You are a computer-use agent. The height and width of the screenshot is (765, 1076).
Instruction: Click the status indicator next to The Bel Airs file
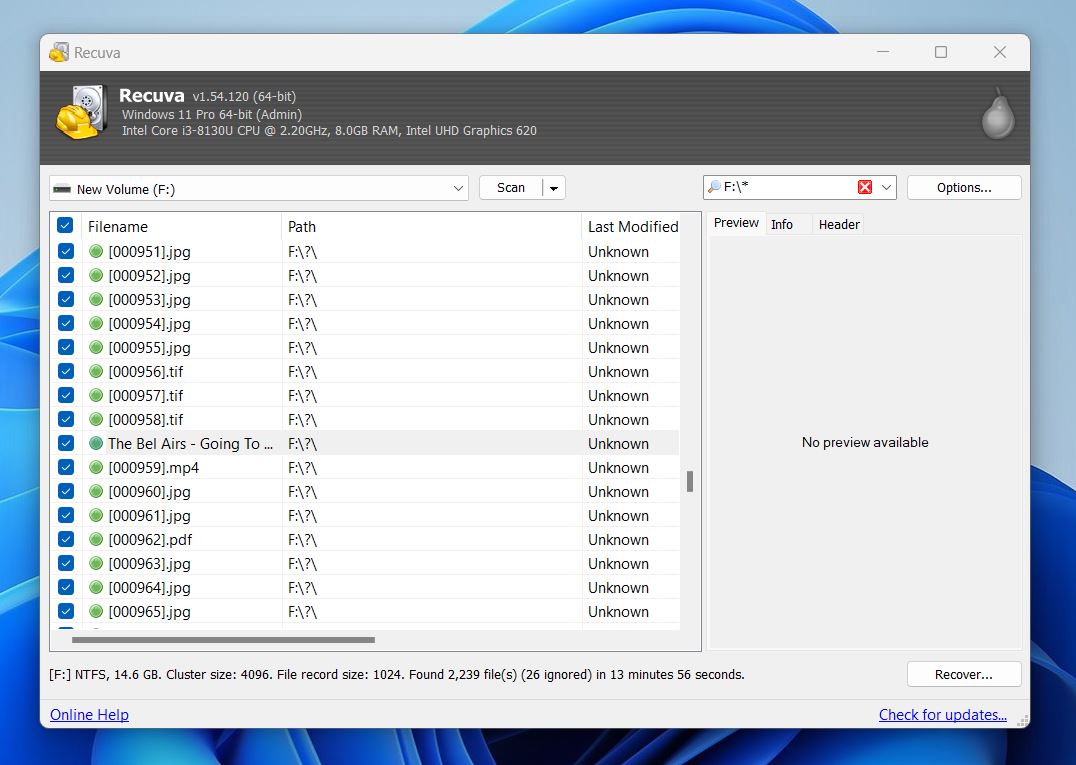95,443
